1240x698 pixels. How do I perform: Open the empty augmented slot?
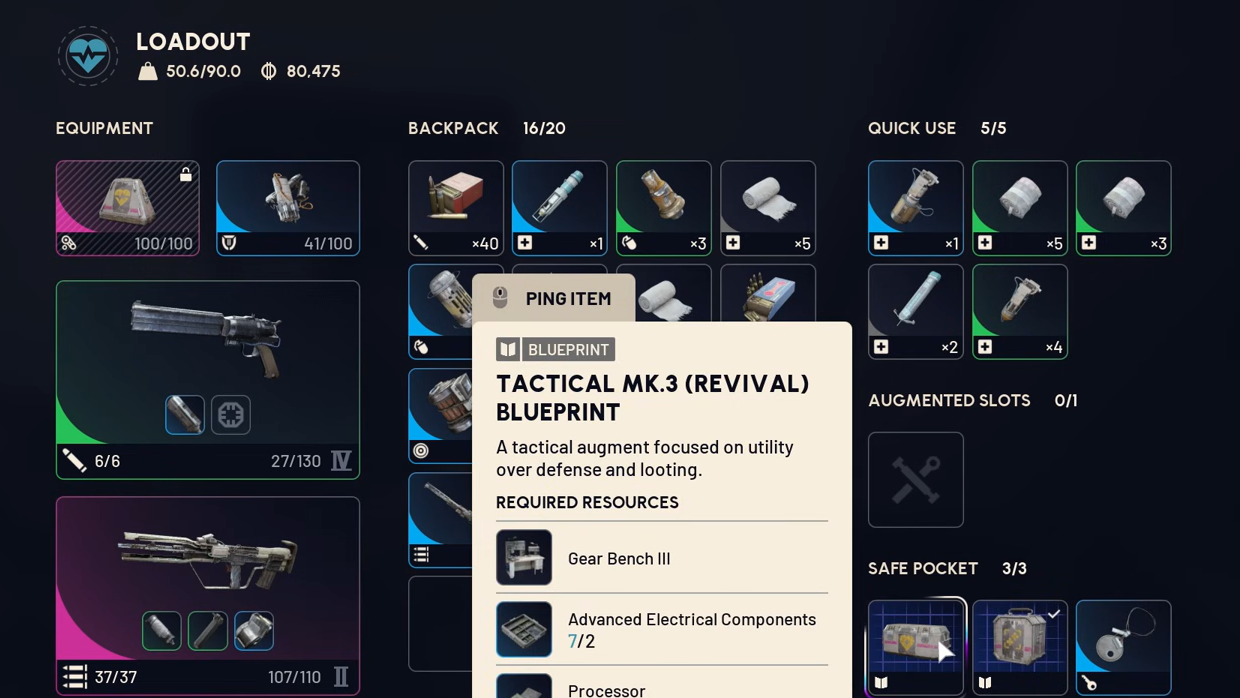pyautogui.click(x=916, y=480)
